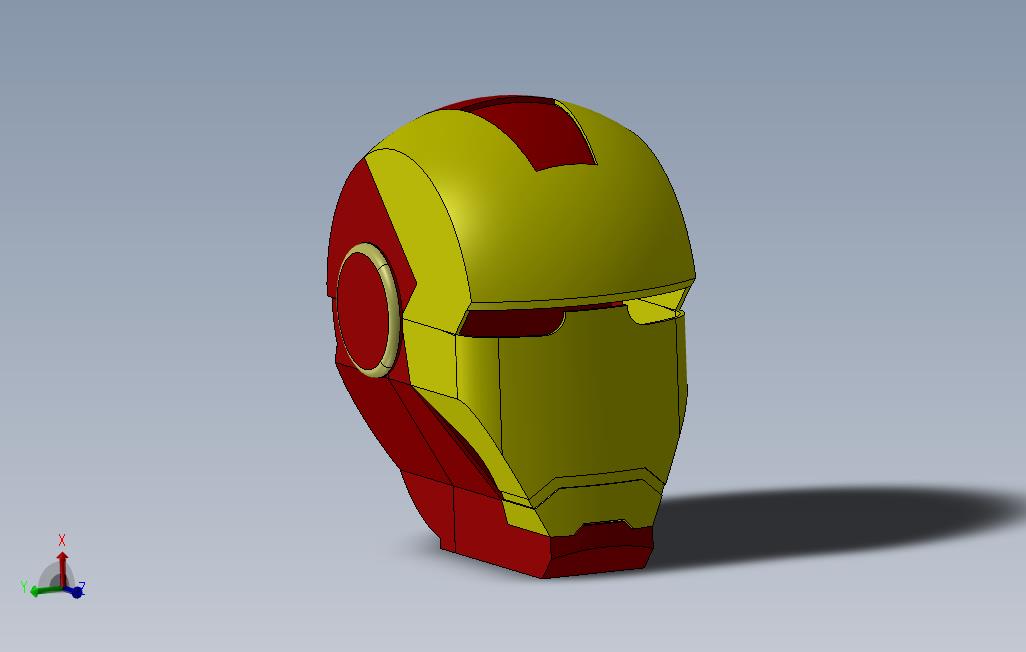Click the blue Z axis of the triad

75,591
